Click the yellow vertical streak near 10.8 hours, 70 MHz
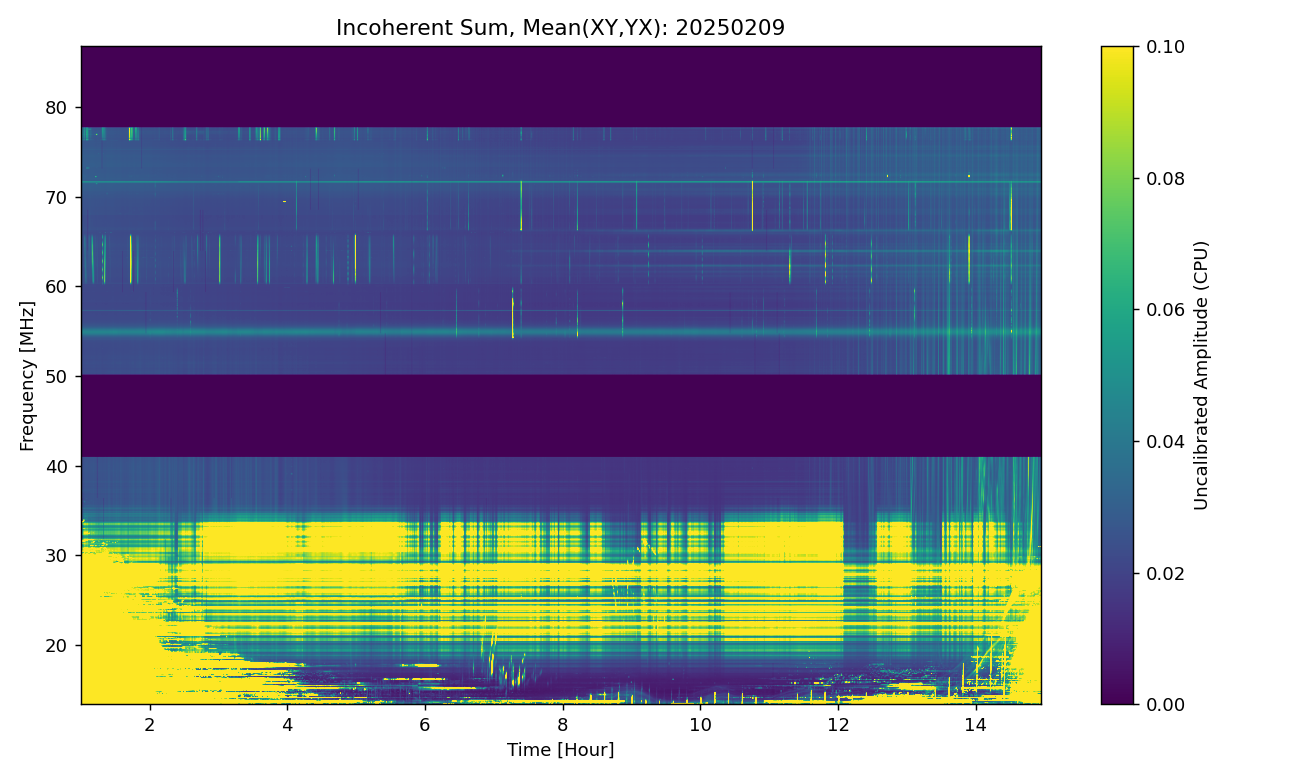Screen dimensions: 1300x780 coord(752,207)
